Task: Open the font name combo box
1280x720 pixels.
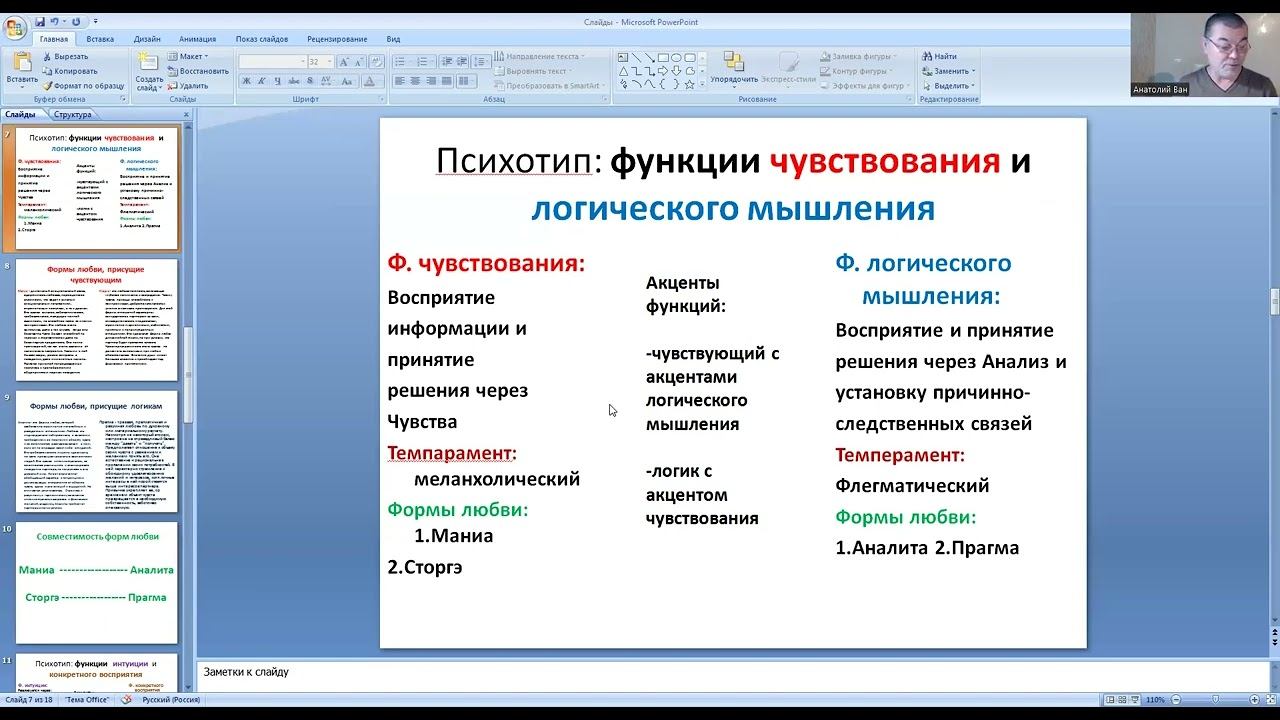Action: tap(273, 62)
